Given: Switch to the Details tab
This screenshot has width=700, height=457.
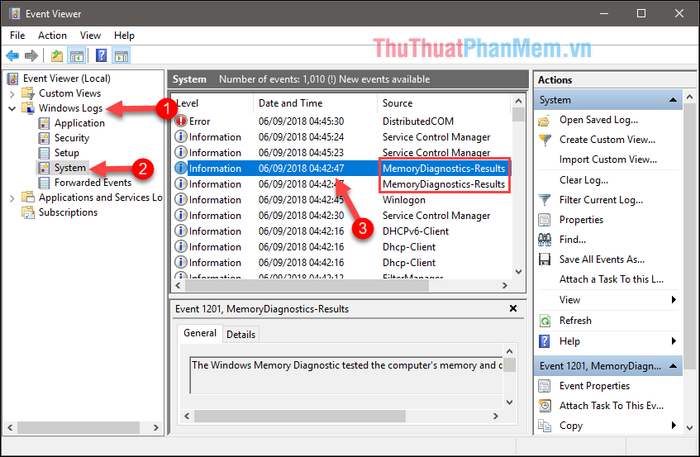Looking at the screenshot, I should coord(240,335).
